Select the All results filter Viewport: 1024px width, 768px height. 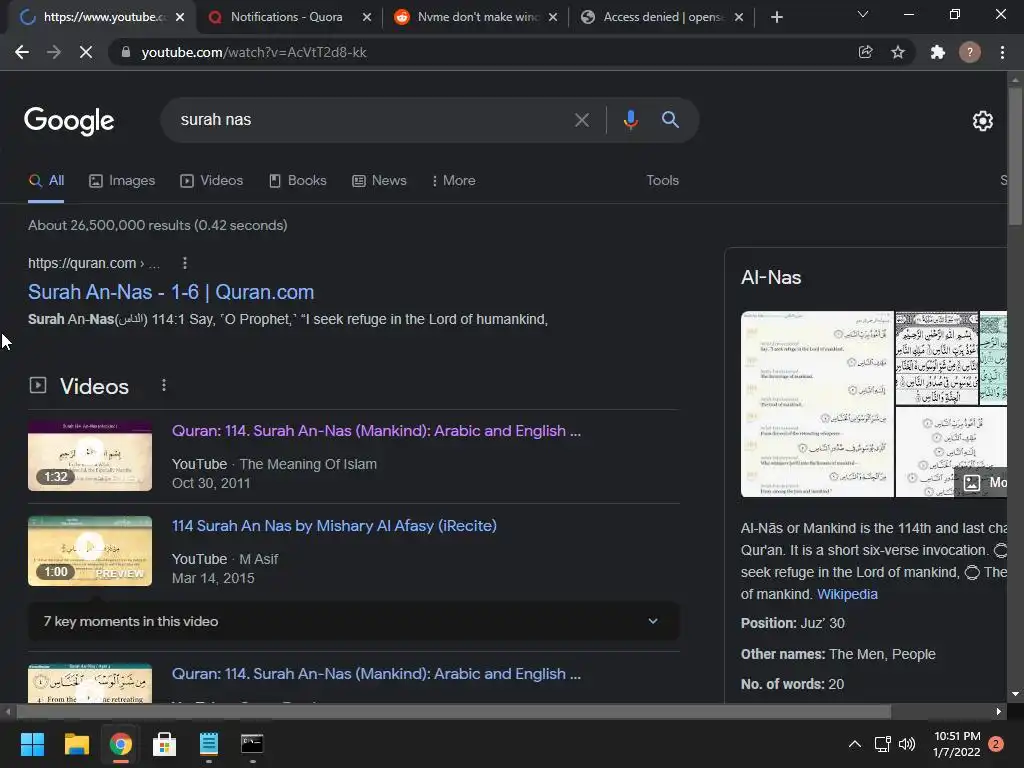pos(46,180)
